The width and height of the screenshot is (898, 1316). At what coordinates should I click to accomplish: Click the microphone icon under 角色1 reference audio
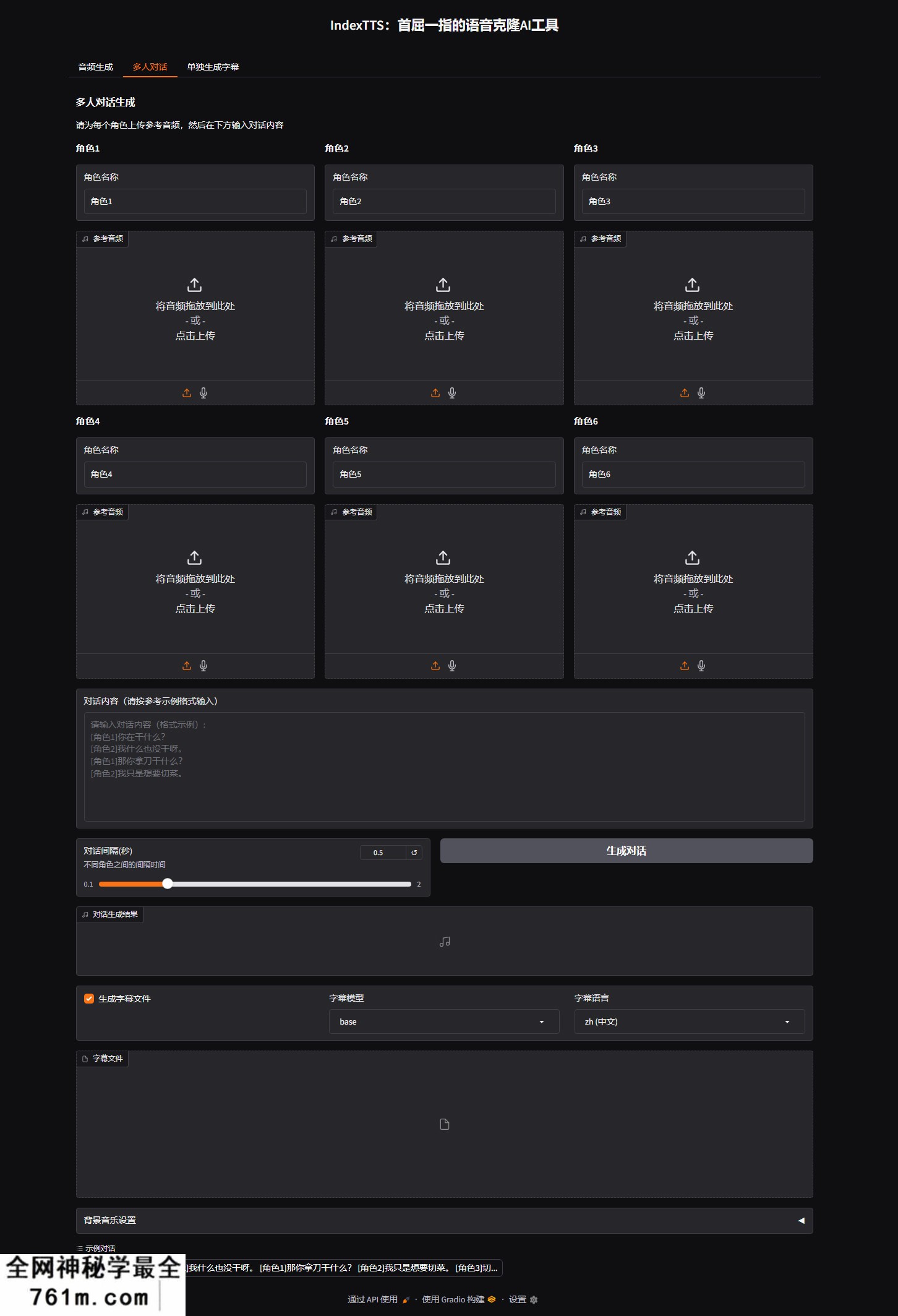(203, 393)
